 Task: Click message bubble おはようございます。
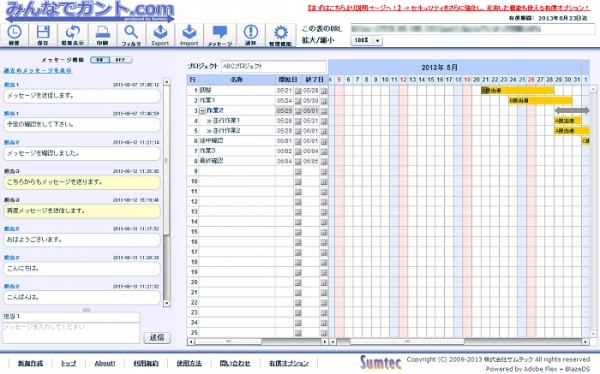[82, 240]
